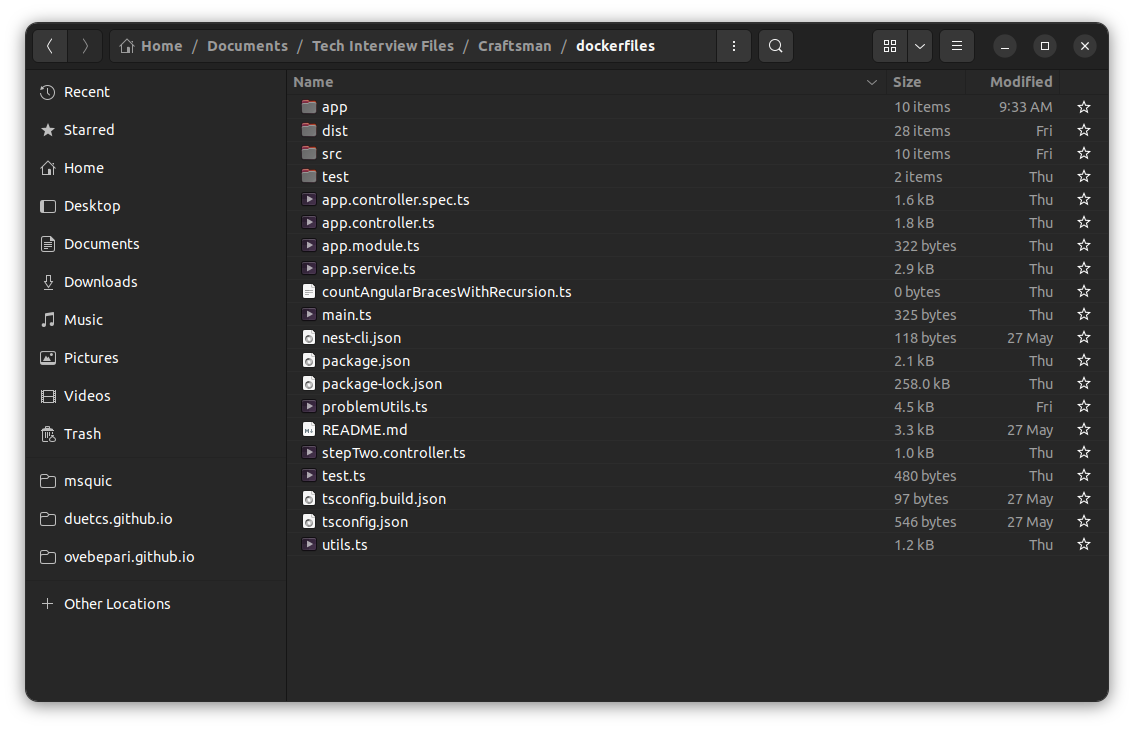Navigate to Home in path bar
The image size is (1134, 730).
tap(151, 46)
